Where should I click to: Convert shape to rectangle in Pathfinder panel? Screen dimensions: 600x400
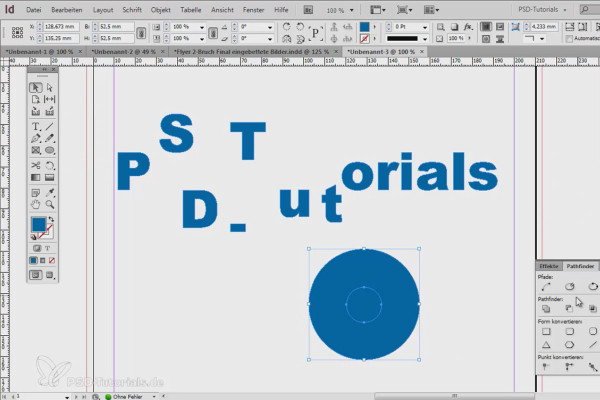pos(546,331)
